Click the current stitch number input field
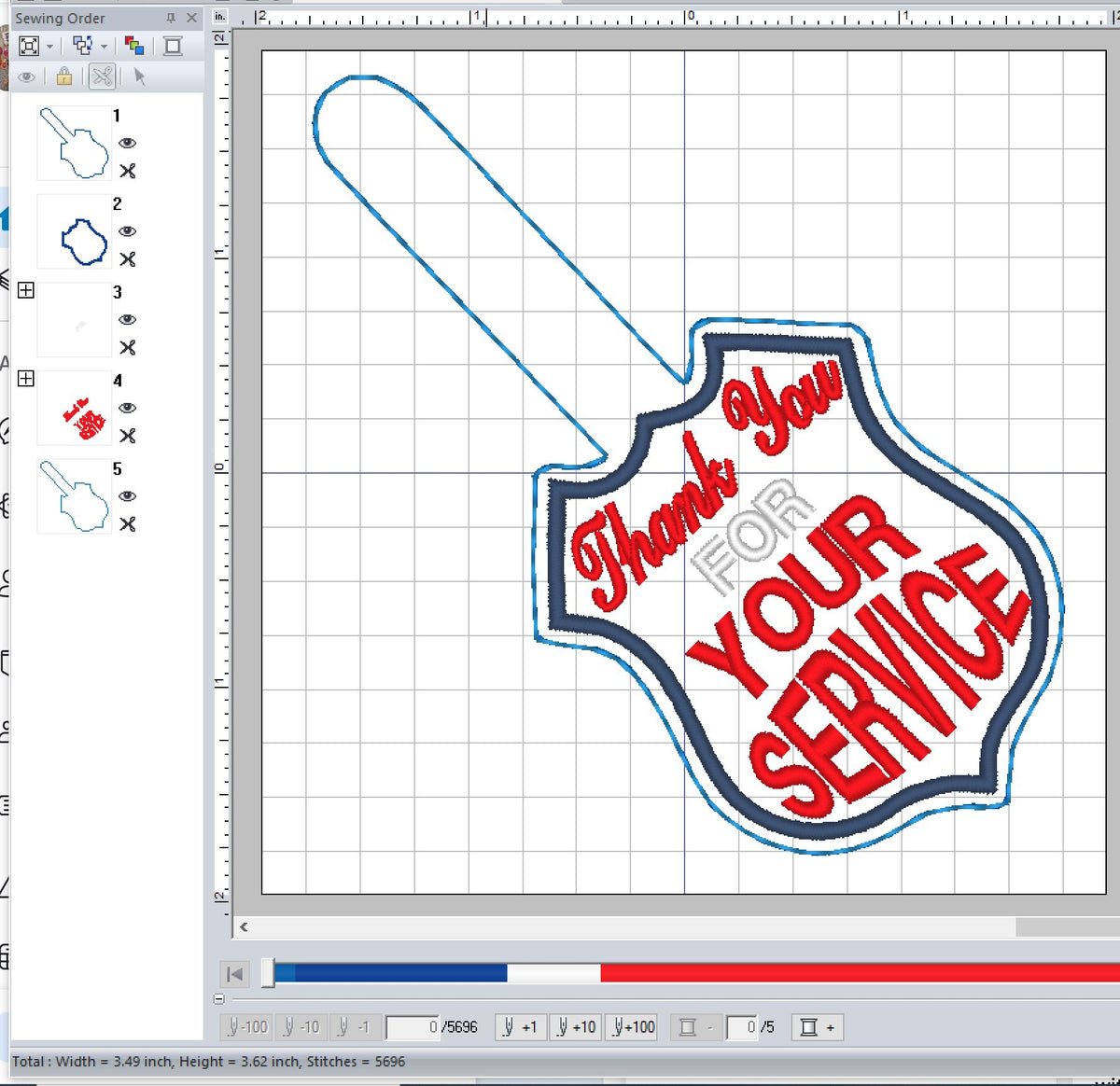 click(412, 1027)
